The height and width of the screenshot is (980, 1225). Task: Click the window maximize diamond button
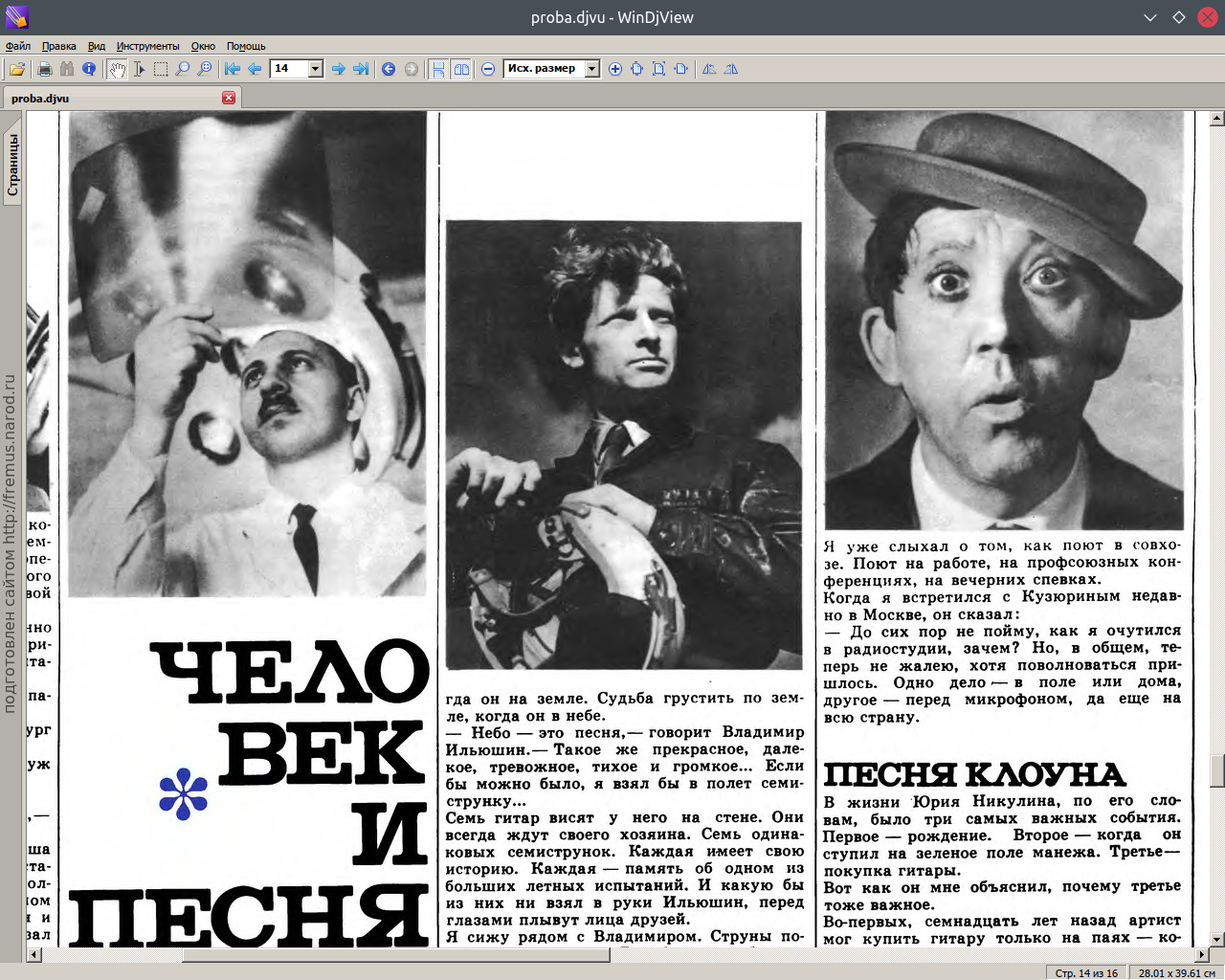pos(1179,17)
